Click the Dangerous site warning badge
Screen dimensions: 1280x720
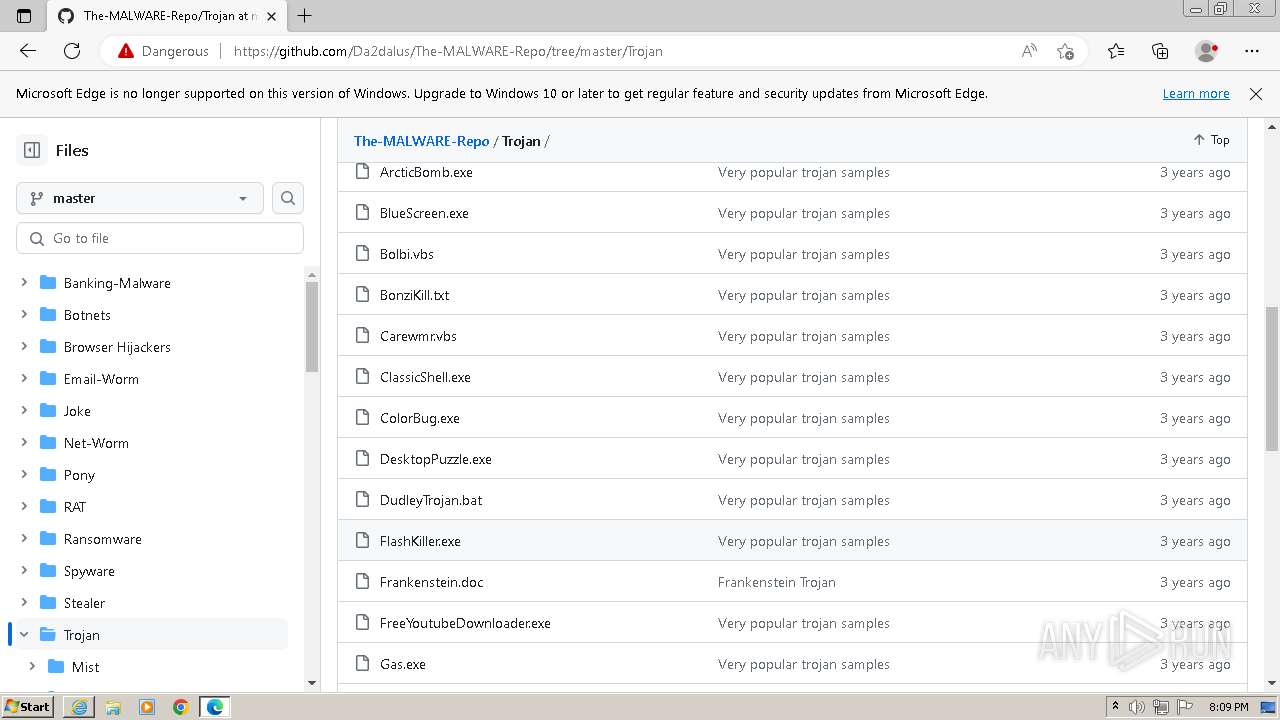[164, 51]
